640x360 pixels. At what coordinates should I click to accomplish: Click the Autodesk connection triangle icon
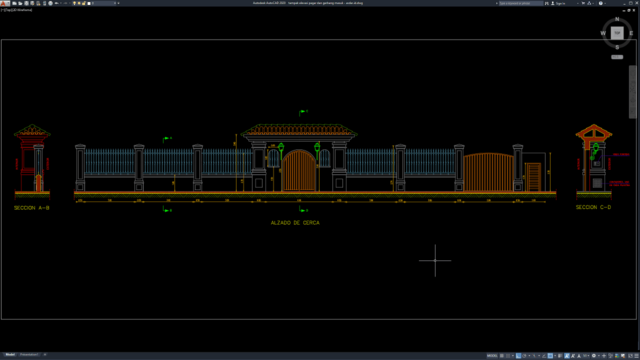pyautogui.click(x=589, y=3)
